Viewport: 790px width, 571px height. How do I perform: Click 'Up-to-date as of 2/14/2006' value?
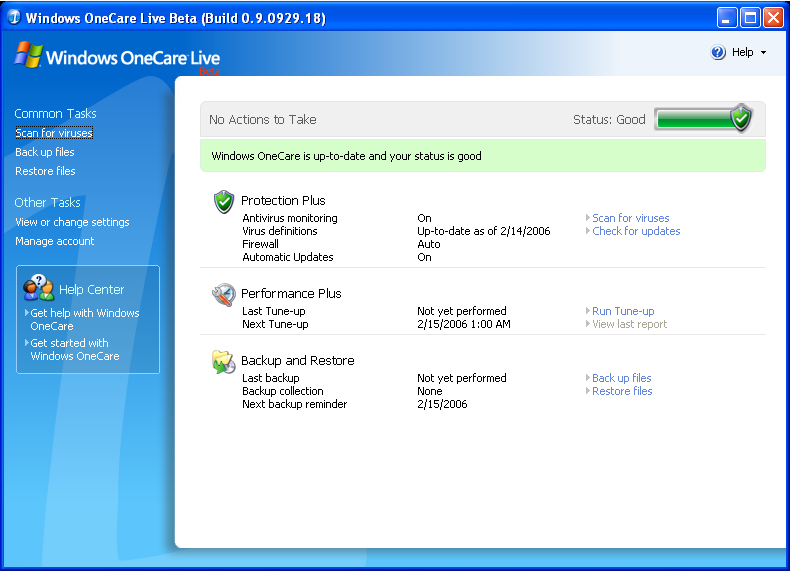[x=484, y=231]
